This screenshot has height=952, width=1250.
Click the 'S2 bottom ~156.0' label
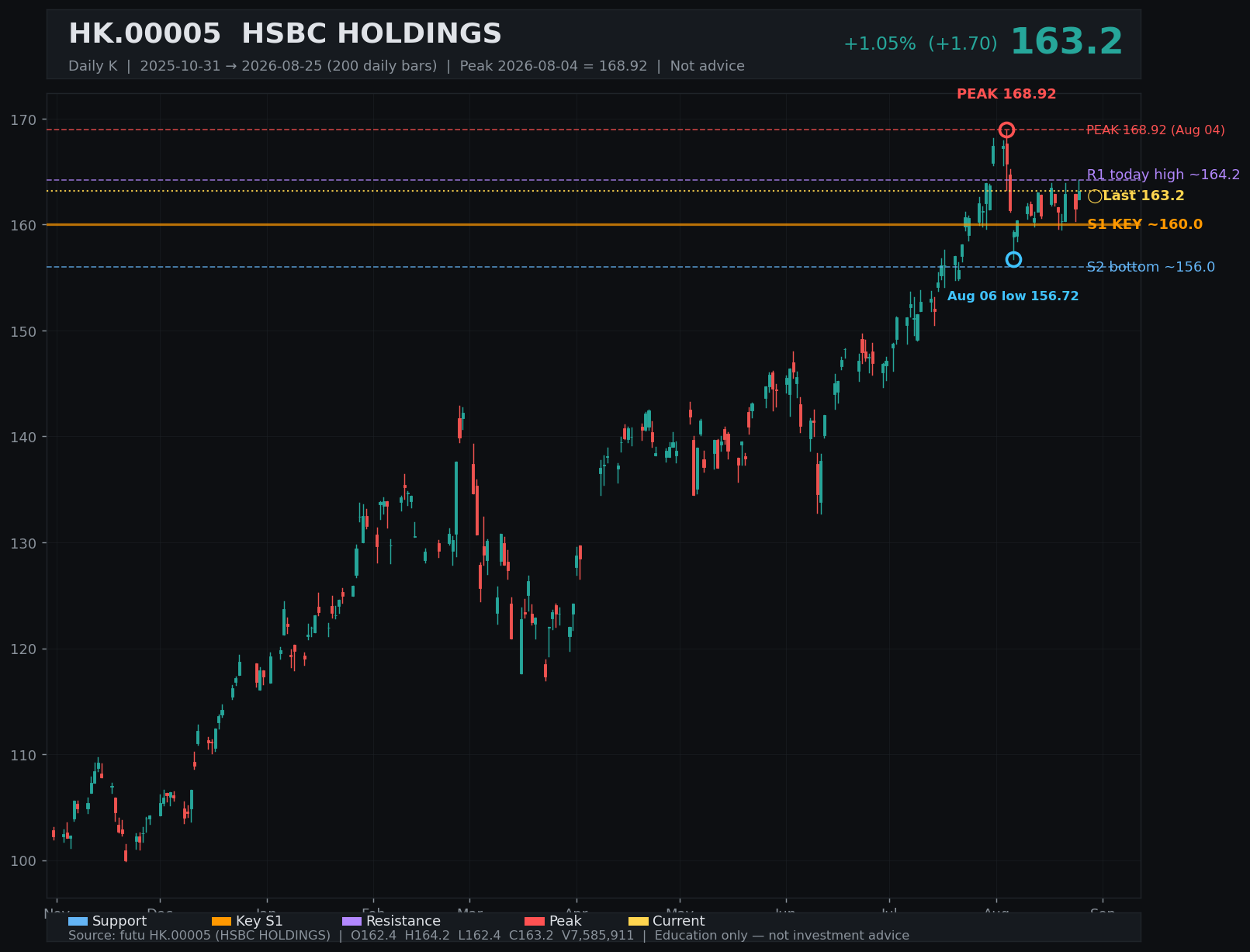point(1151,267)
